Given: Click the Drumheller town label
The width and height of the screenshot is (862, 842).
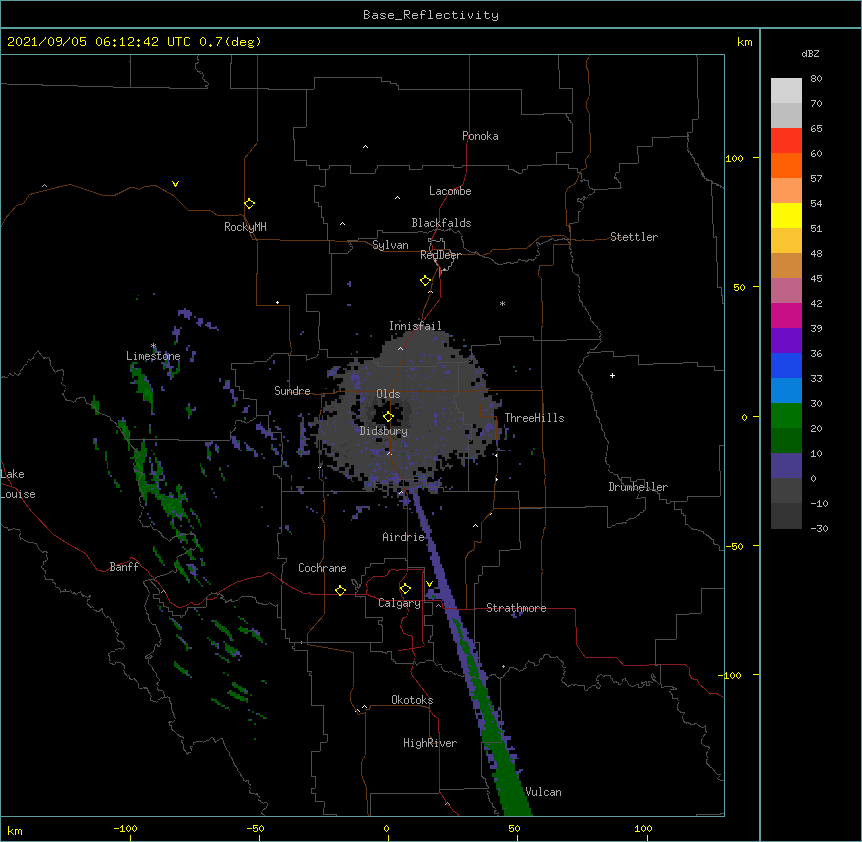Looking at the screenshot, I should pos(638,487).
